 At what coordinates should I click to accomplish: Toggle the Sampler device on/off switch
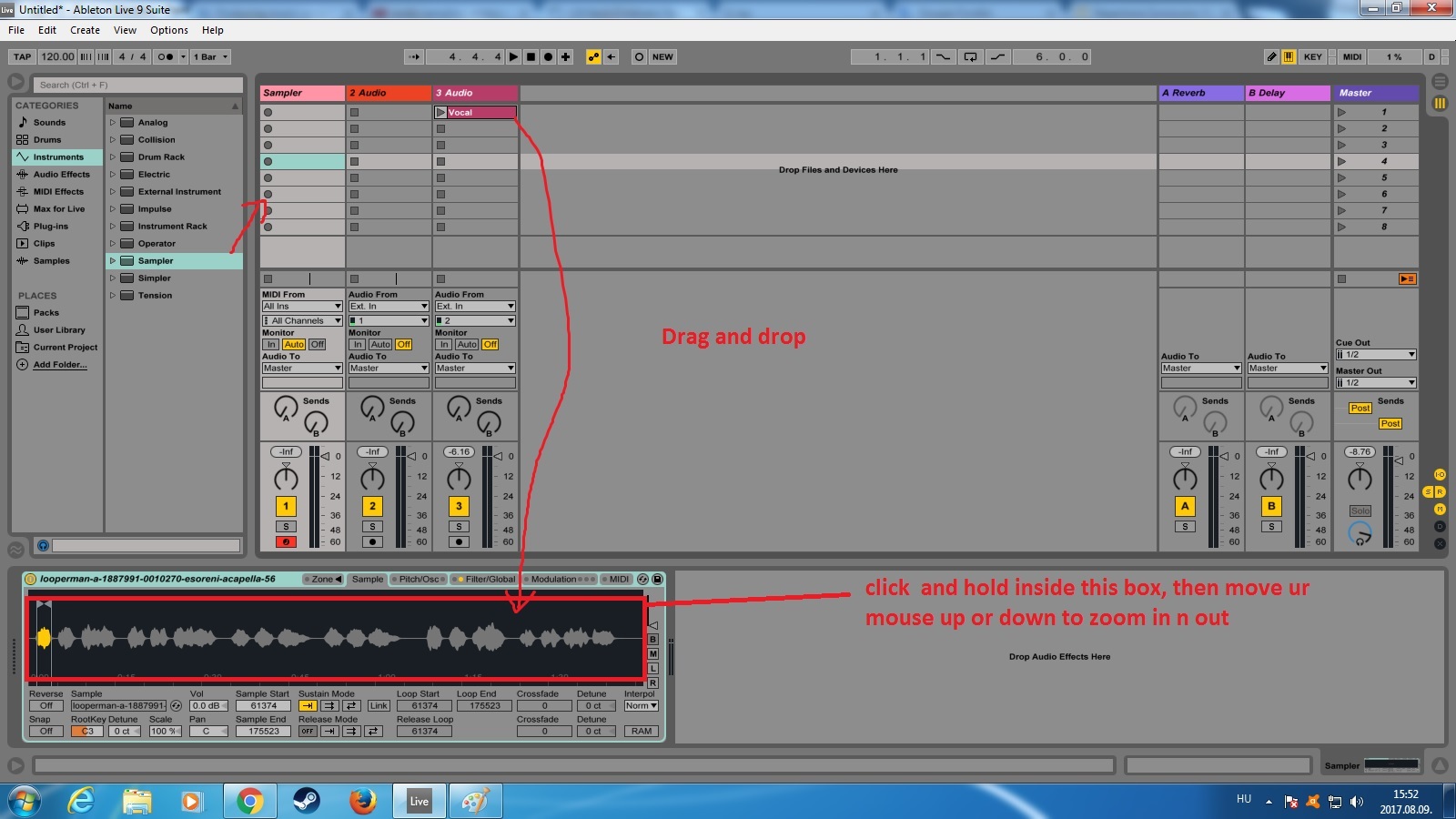tap(31, 579)
